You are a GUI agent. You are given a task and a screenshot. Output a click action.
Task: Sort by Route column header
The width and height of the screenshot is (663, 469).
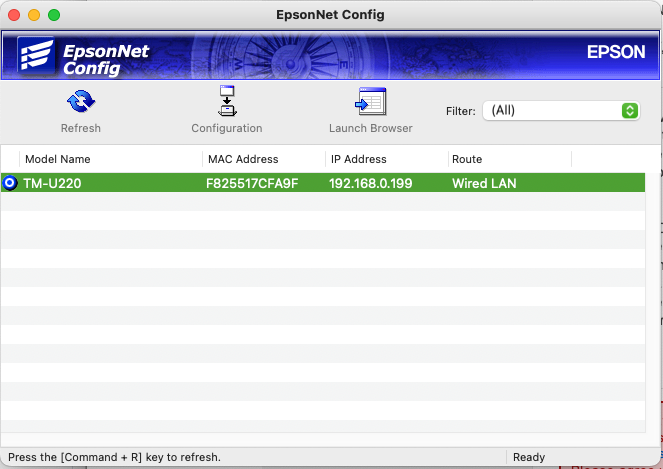pos(467,159)
